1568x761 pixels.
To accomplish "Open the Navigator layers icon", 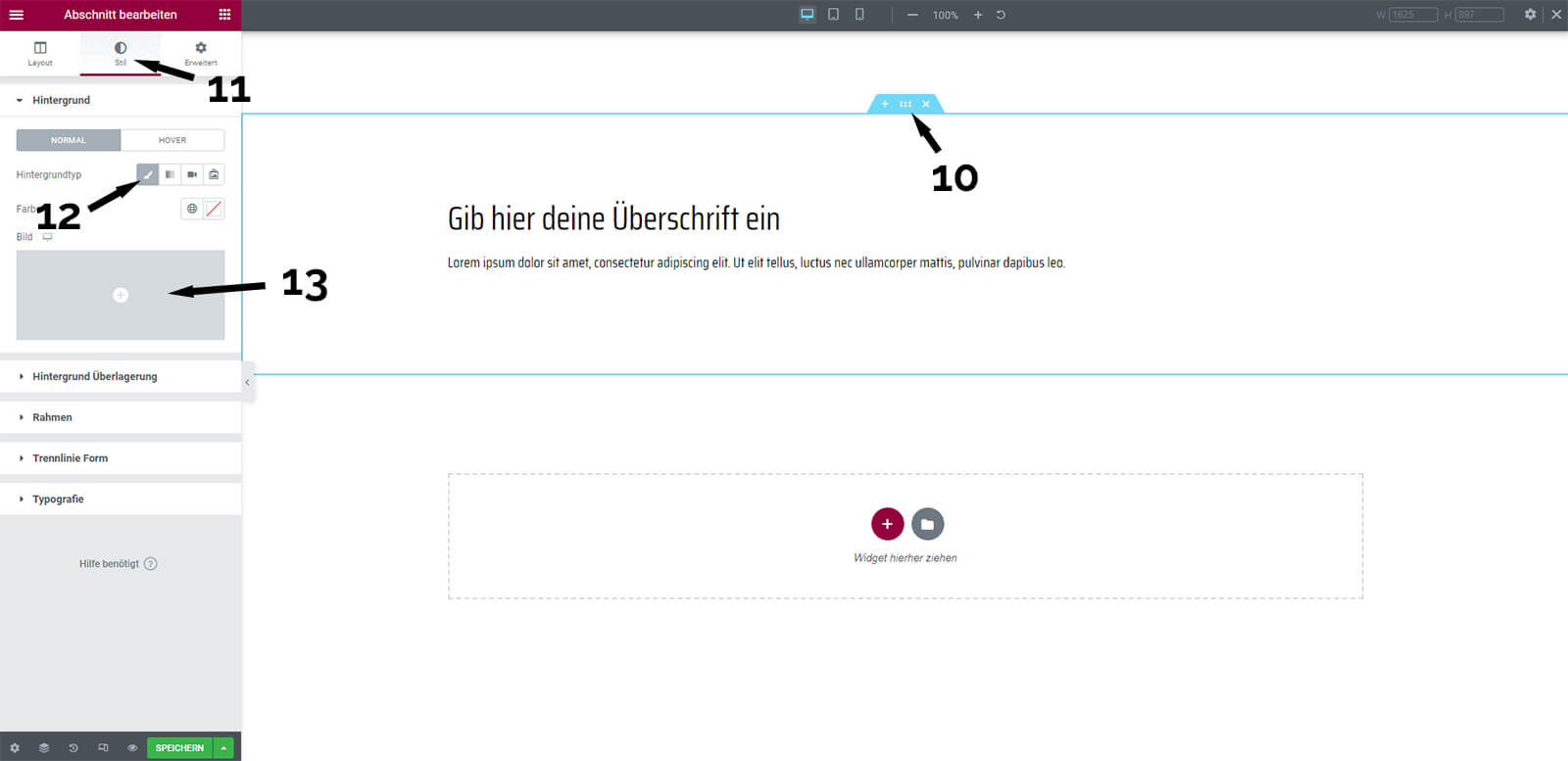I will pos(44,747).
